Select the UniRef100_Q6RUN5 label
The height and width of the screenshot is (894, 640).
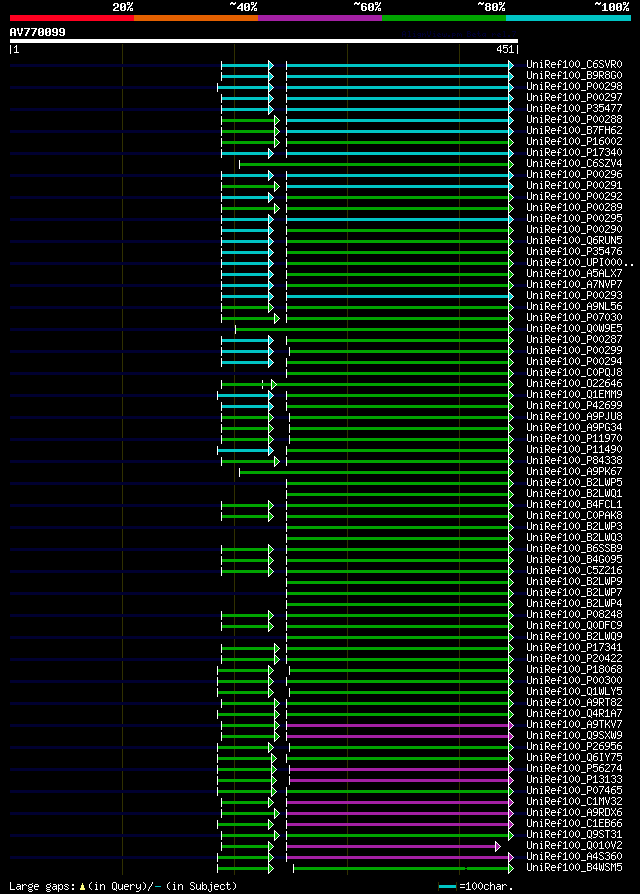coord(574,241)
